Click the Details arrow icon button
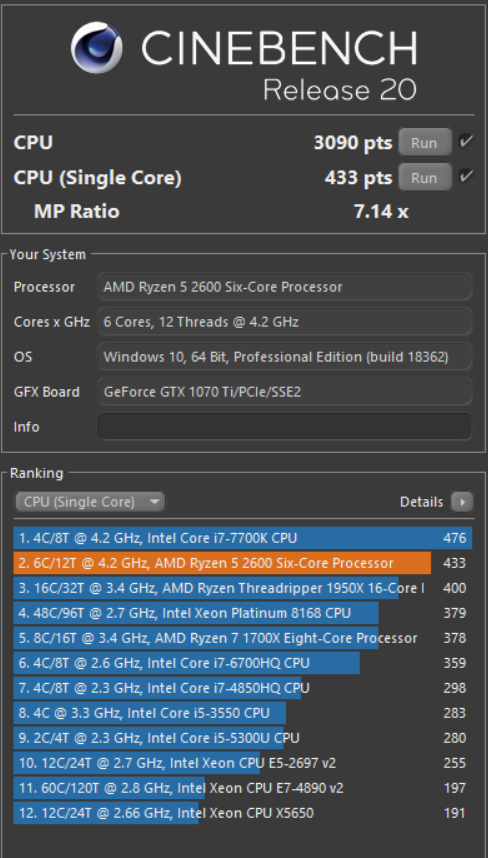The image size is (488, 858). (x=462, y=502)
